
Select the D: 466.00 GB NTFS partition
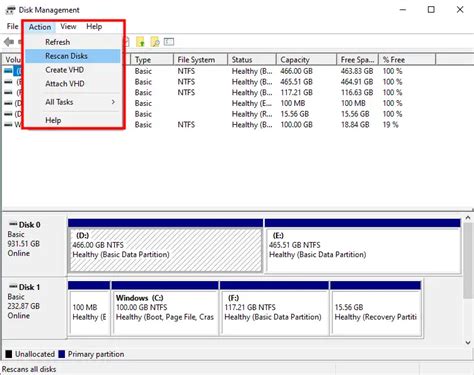[x=165, y=250]
